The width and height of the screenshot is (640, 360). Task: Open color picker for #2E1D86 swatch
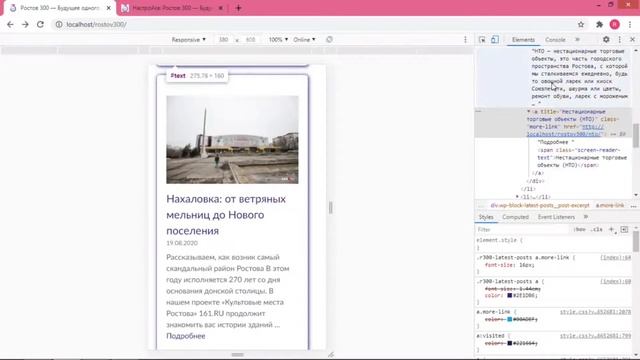[x=509, y=296]
